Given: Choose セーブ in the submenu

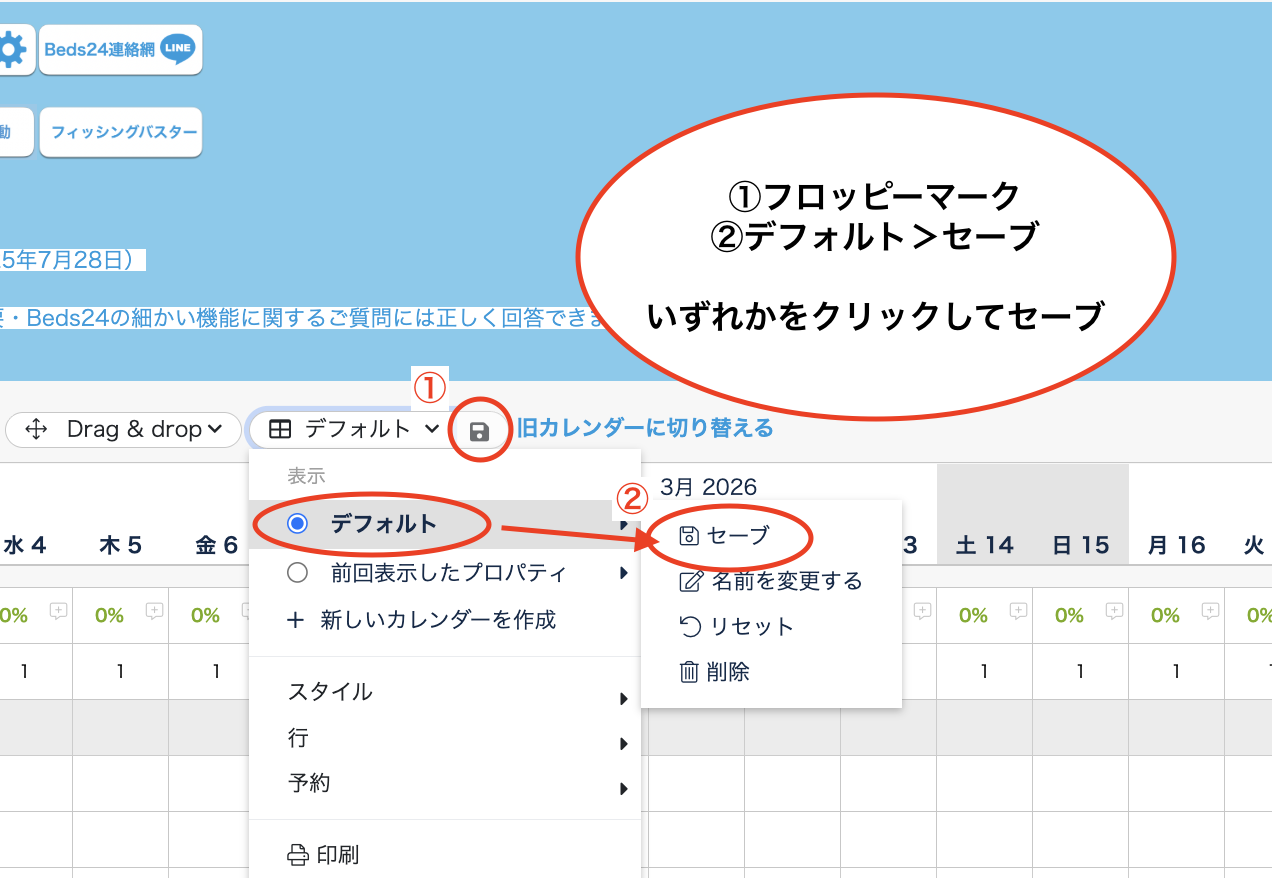Looking at the screenshot, I should pos(726,536).
